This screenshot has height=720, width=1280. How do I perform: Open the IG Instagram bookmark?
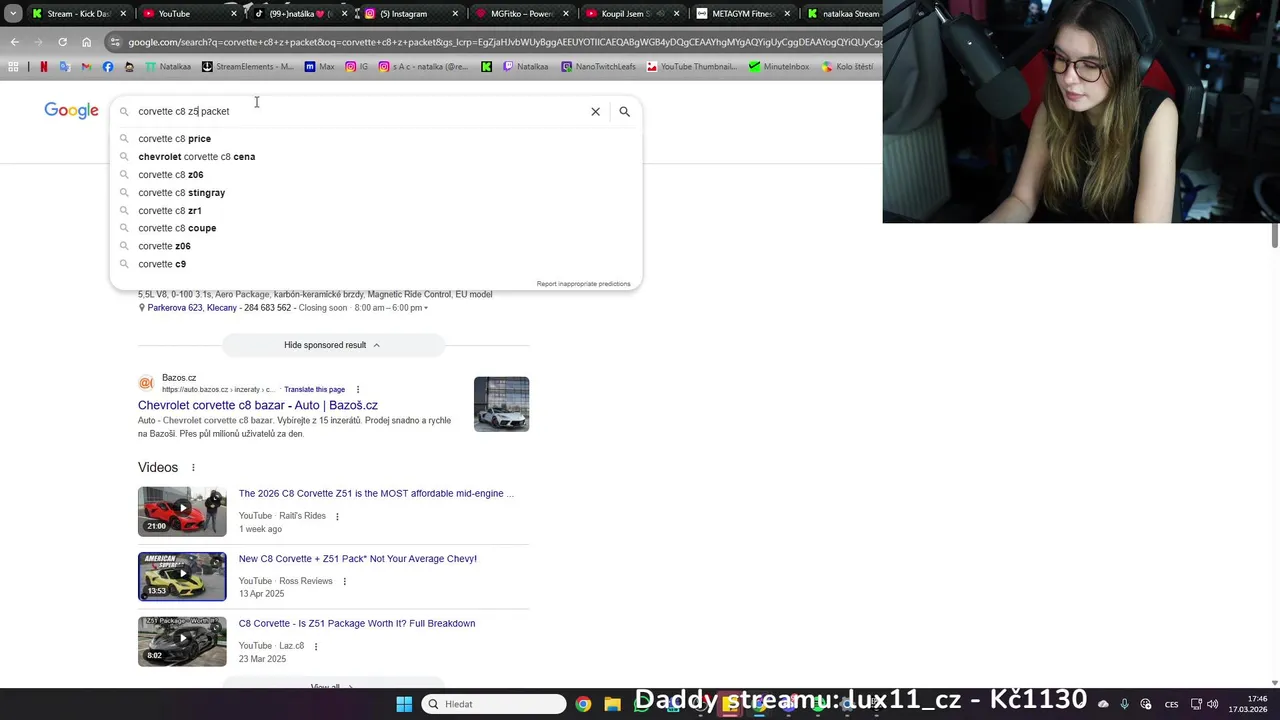click(357, 67)
